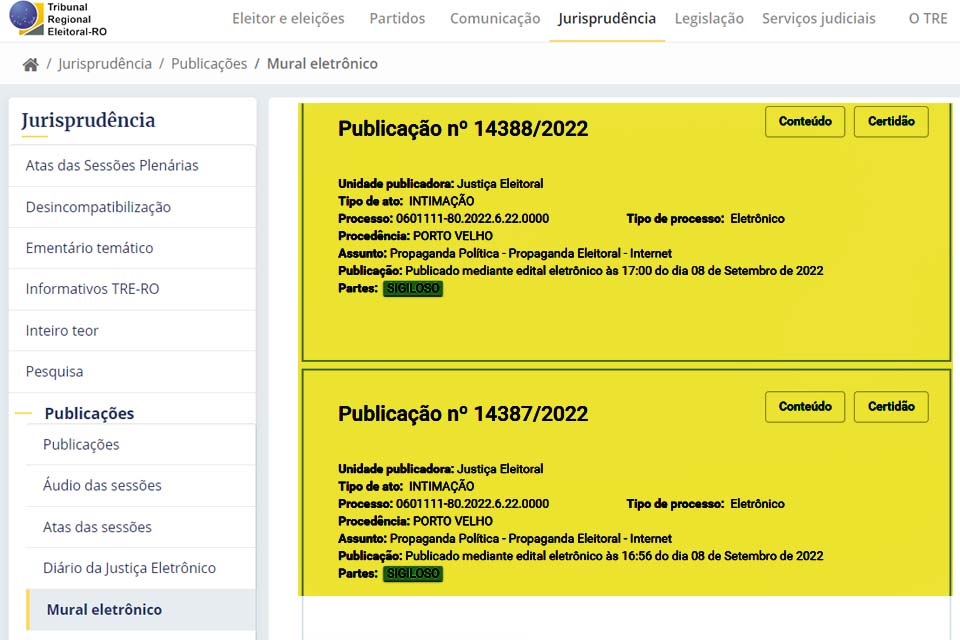The height and width of the screenshot is (640, 960).
Task: Click Jurisprudência breadcrumb link
Action: 105,63
